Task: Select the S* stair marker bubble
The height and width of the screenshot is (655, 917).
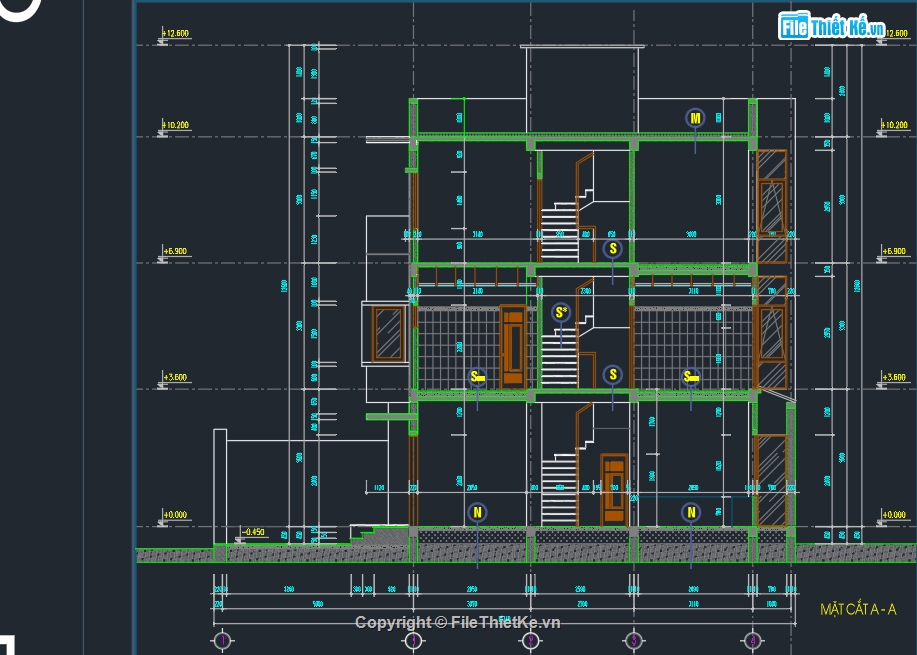Action: coord(561,312)
